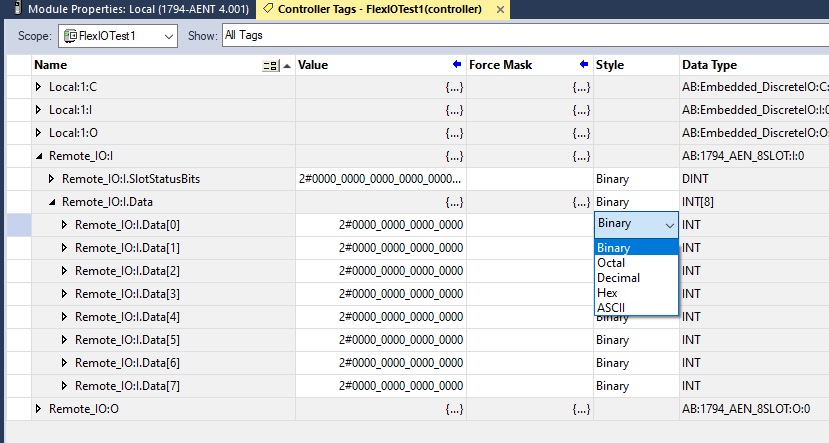Expand the Remote_IO:O tag

click(38, 409)
